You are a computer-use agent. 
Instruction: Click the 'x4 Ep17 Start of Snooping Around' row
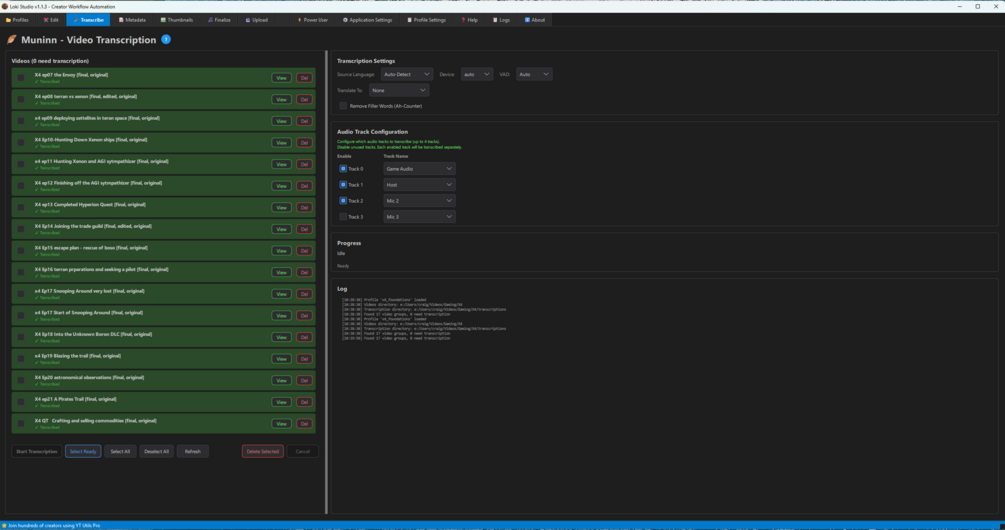point(163,315)
